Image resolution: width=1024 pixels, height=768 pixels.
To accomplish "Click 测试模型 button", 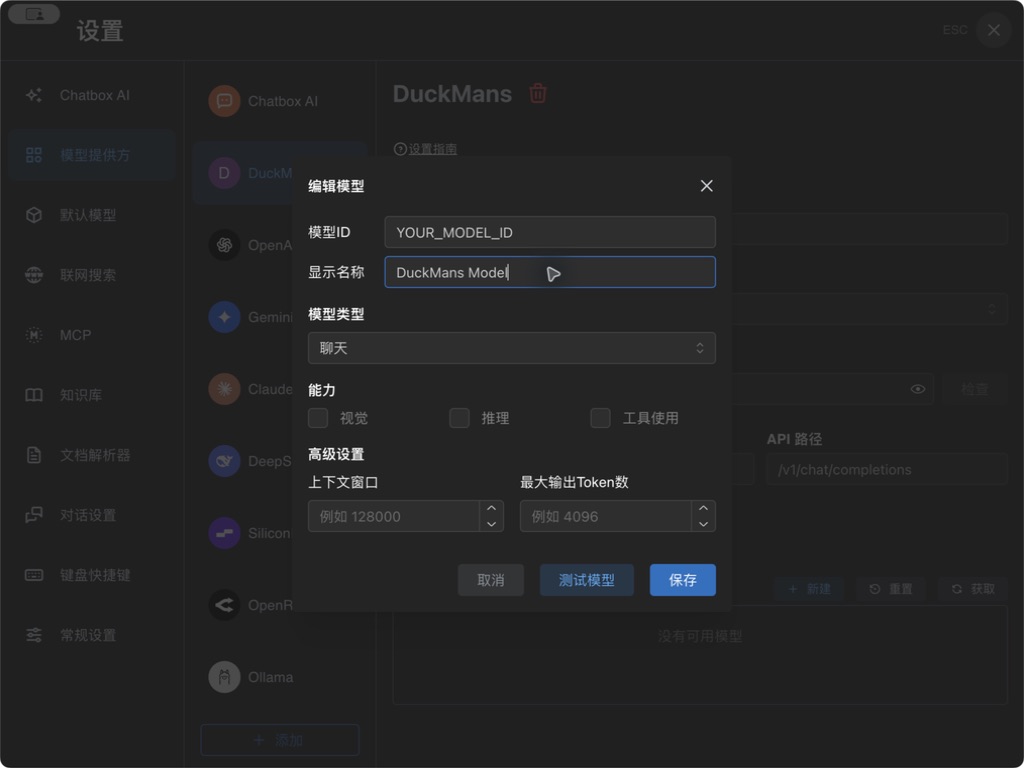I will 586,580.
